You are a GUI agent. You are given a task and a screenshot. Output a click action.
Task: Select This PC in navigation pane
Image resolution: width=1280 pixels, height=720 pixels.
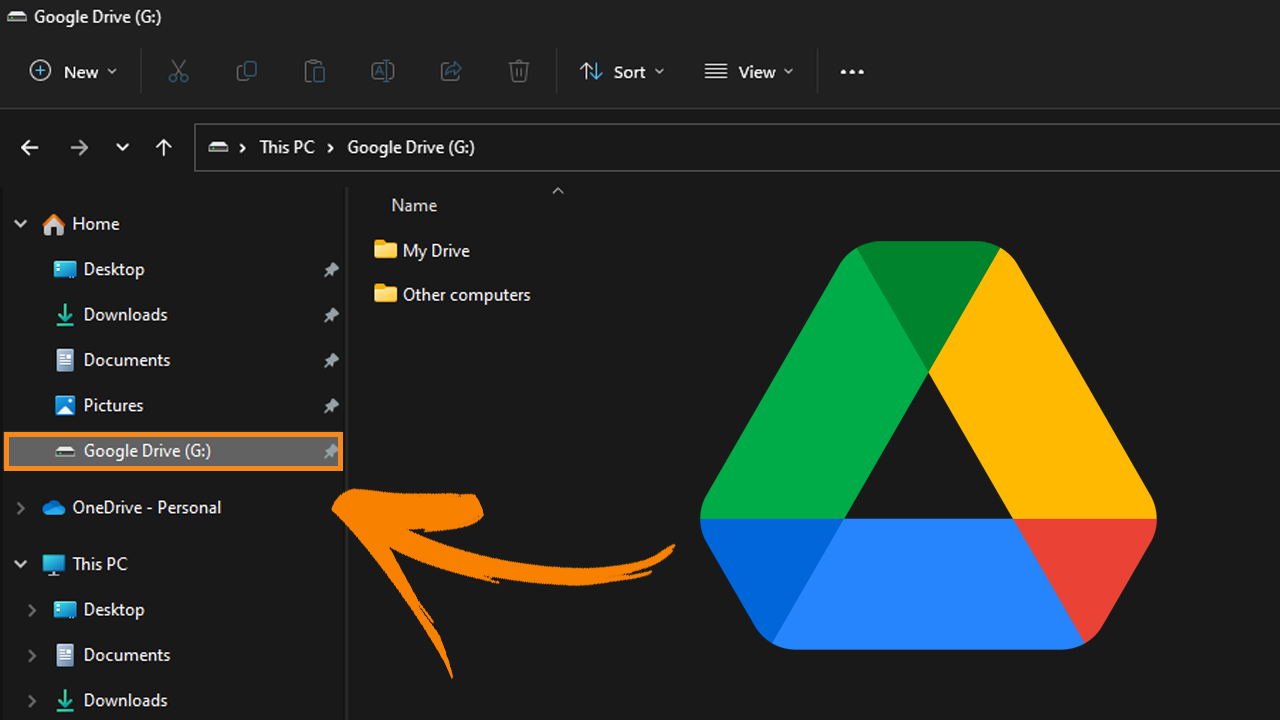(100, 564)
